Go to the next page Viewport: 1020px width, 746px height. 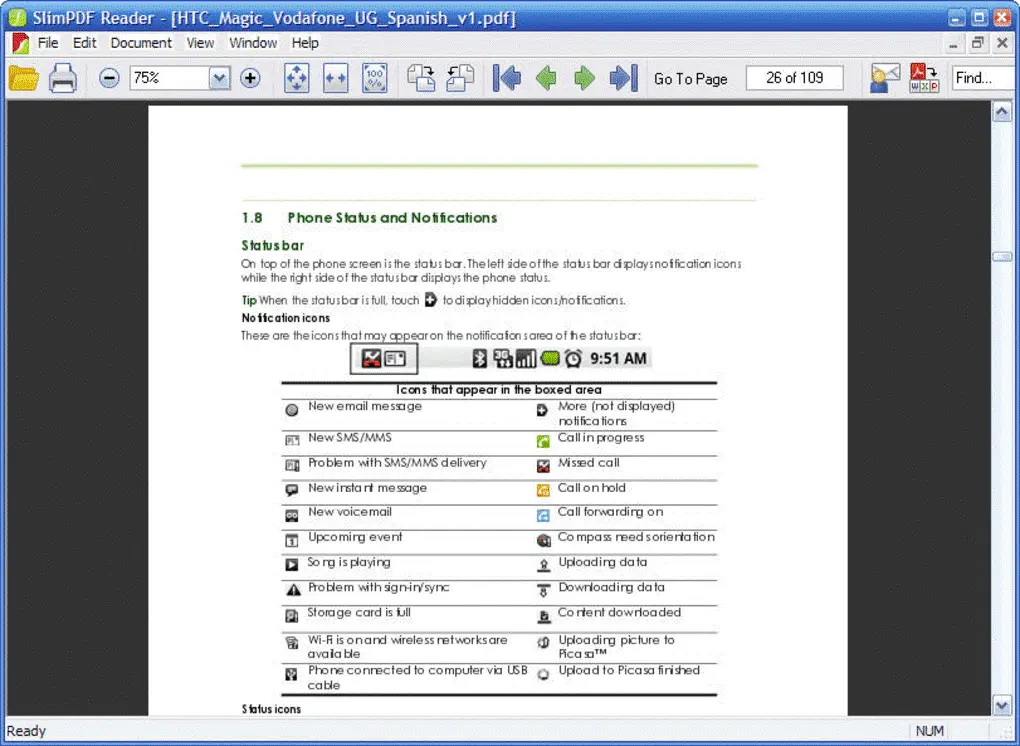click(584, 78)
